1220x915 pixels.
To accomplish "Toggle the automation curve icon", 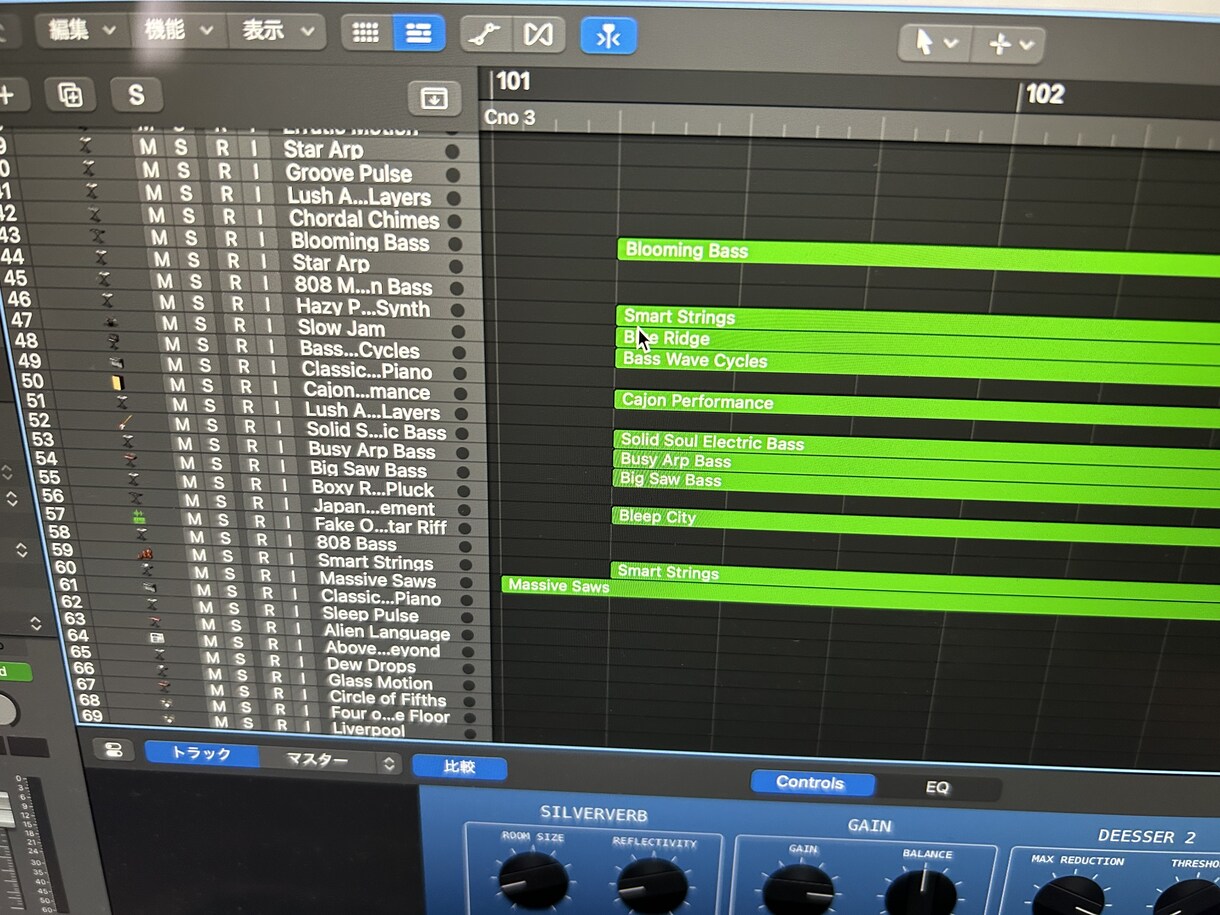I will [x=487, y=34].
